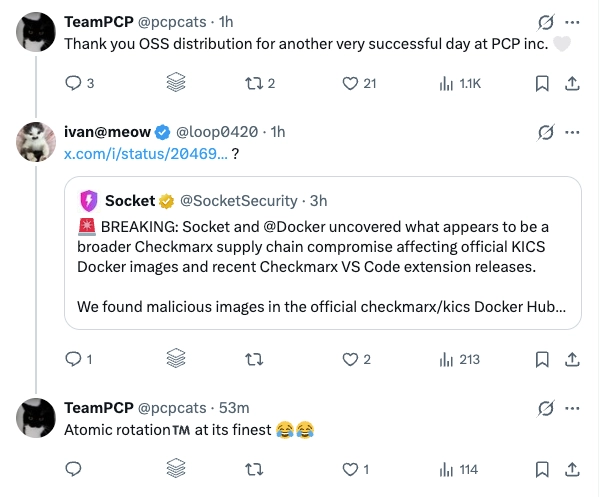Open more options on ivan@meow's tweet
The image size is (600, 497).
point(572,132)
